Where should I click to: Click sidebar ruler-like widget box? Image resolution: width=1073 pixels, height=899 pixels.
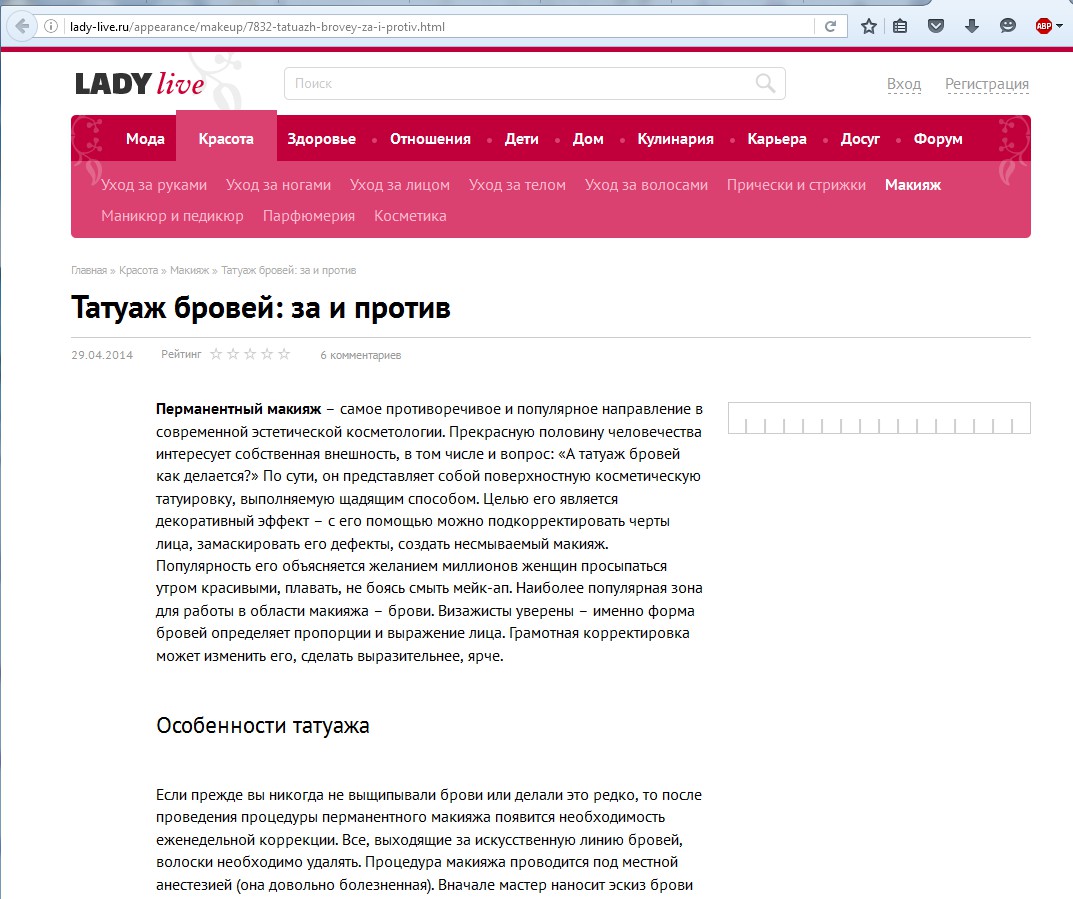[x=879, y=418]
